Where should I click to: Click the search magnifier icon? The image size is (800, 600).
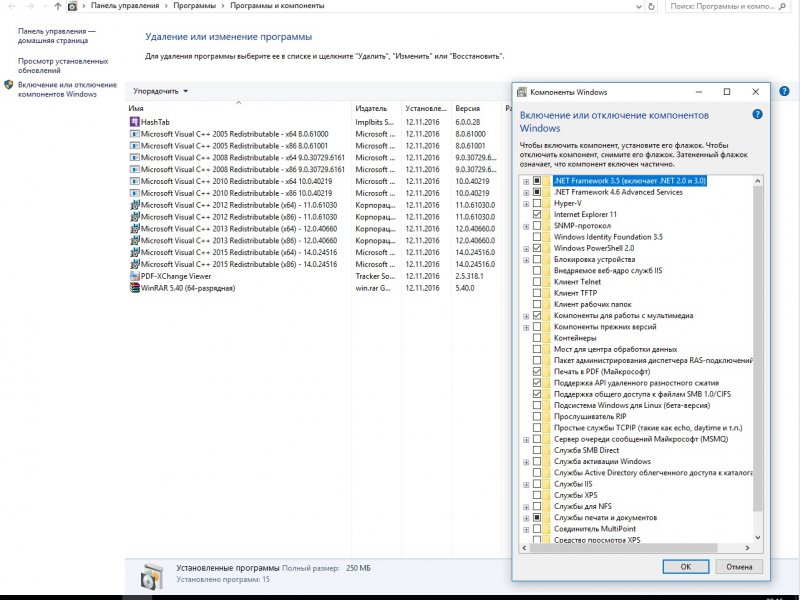[783, 6]
